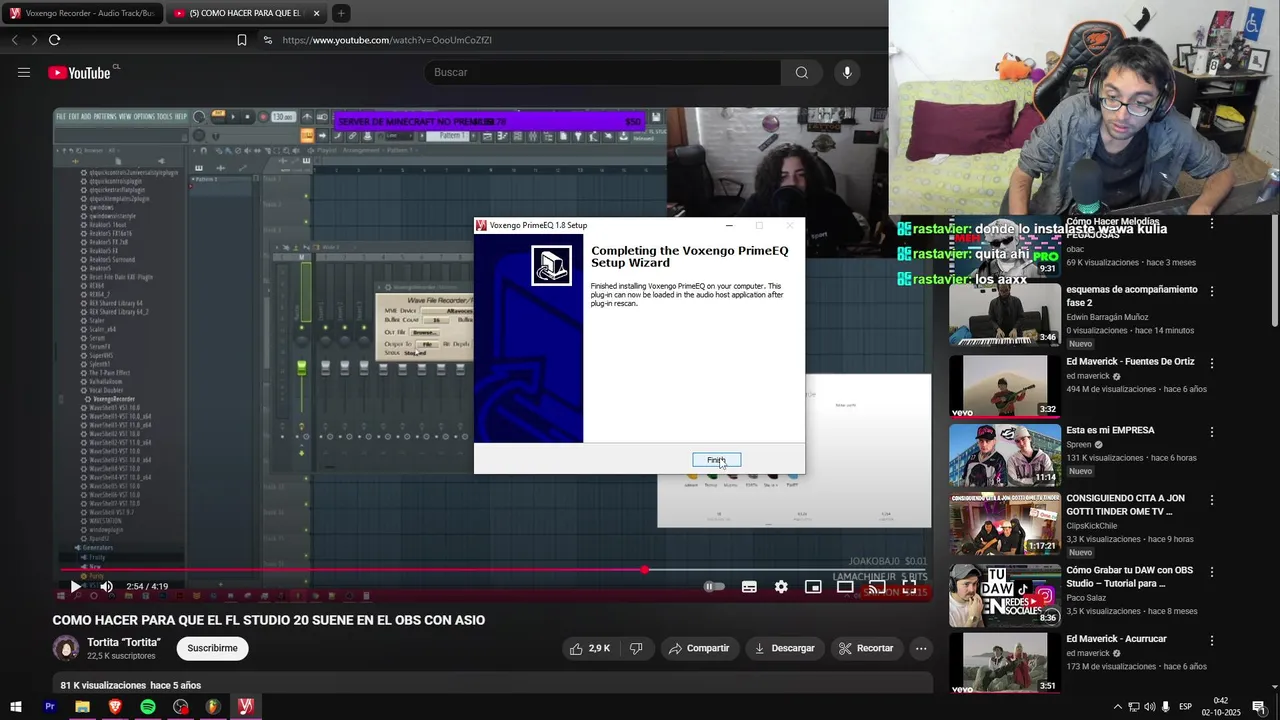Open options menu for Cómo Grabar tu DAW

(x=1212, y=572)
